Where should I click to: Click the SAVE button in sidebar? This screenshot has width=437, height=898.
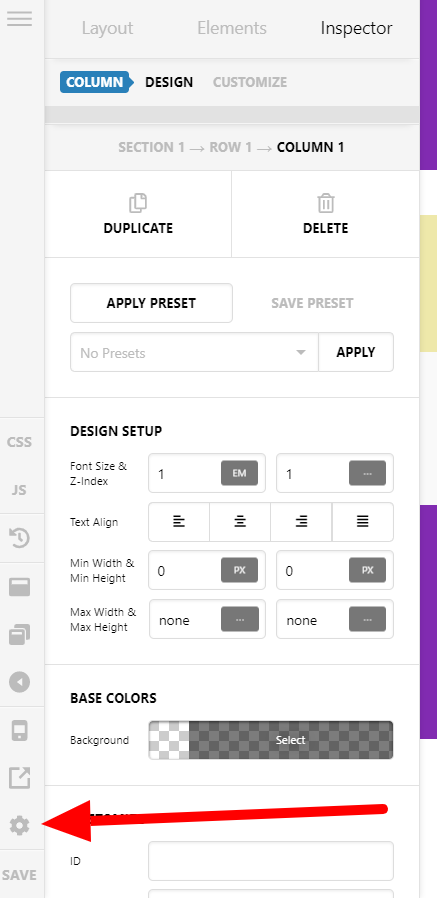coord(19,875)
